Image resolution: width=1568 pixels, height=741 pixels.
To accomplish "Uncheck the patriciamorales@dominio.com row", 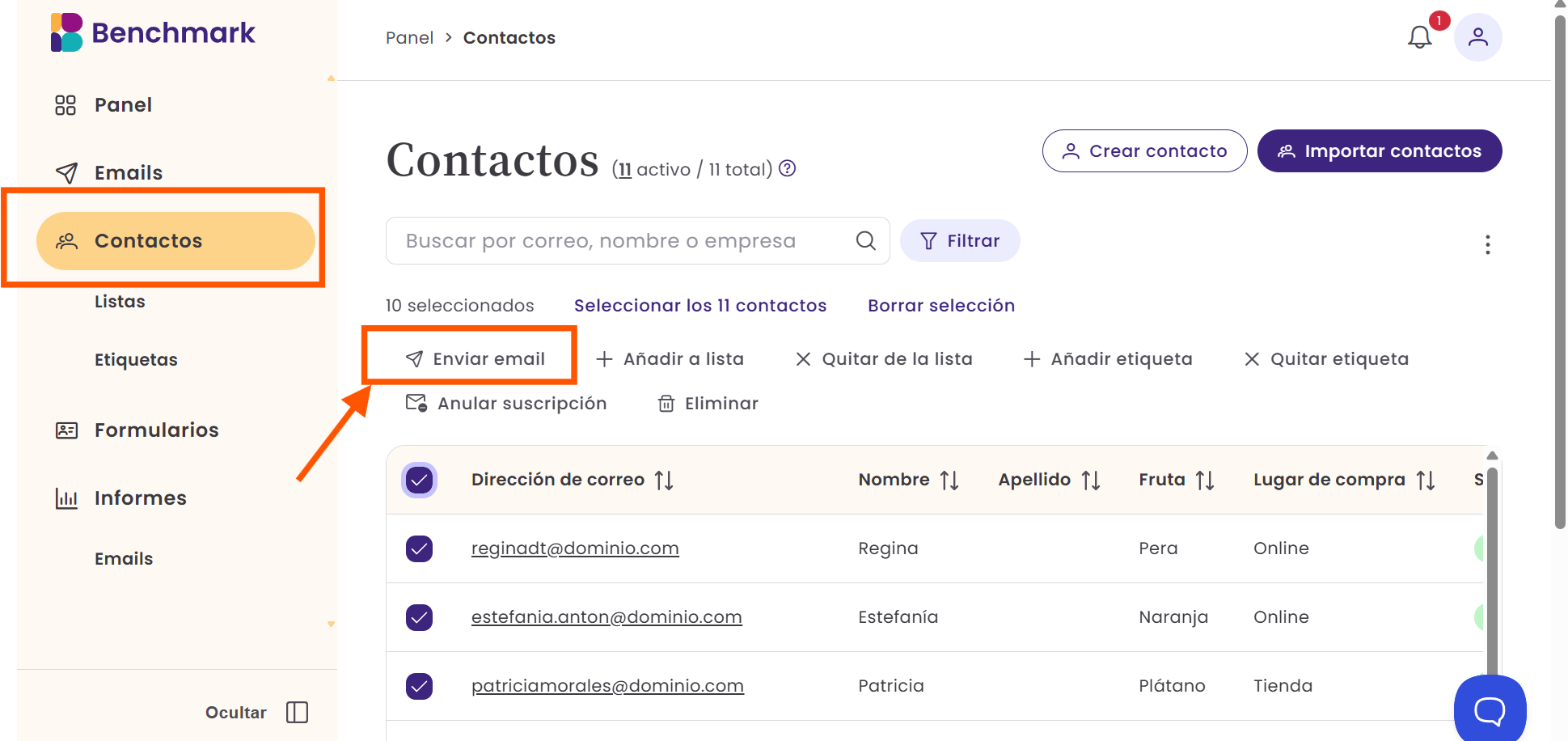I will (x=419, y=686).
